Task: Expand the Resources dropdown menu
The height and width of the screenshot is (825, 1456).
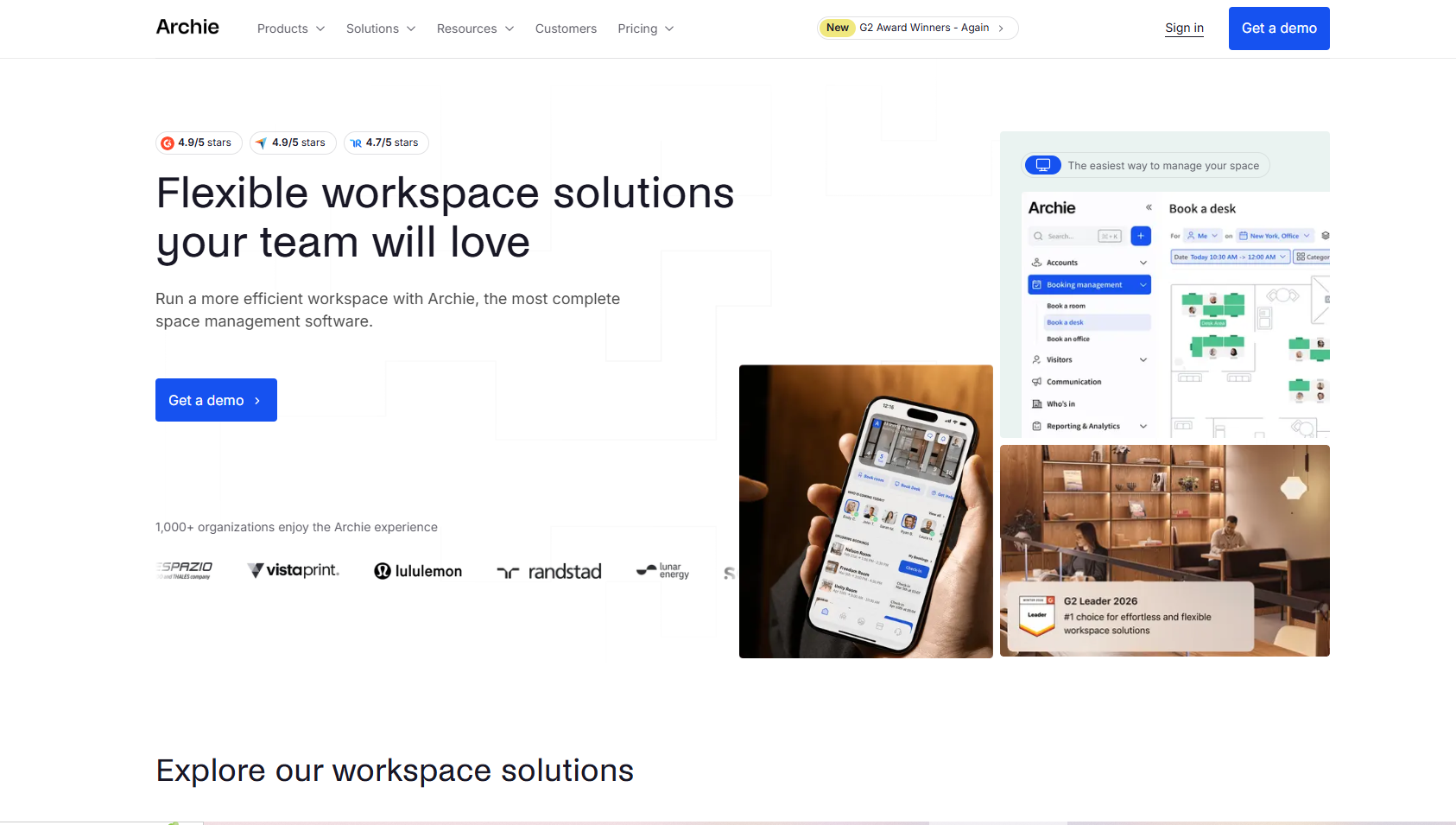Action: pos(476,29)
